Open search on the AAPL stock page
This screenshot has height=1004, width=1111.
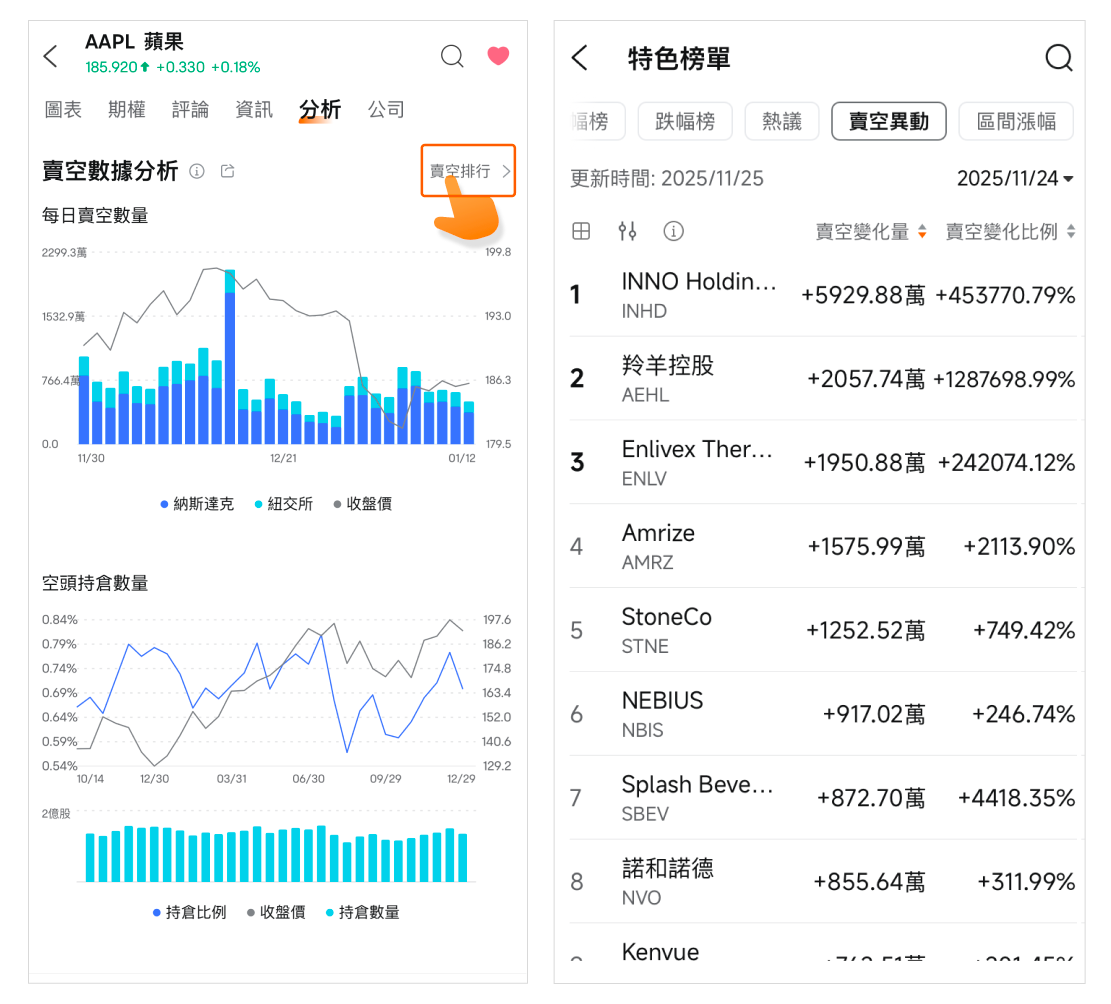pos(452,56)
